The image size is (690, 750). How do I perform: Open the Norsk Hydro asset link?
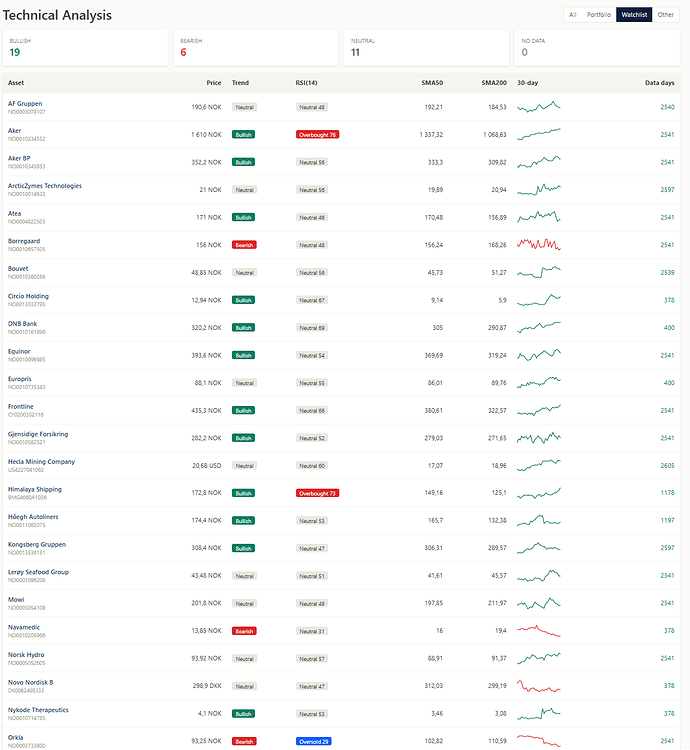[26, 655]
